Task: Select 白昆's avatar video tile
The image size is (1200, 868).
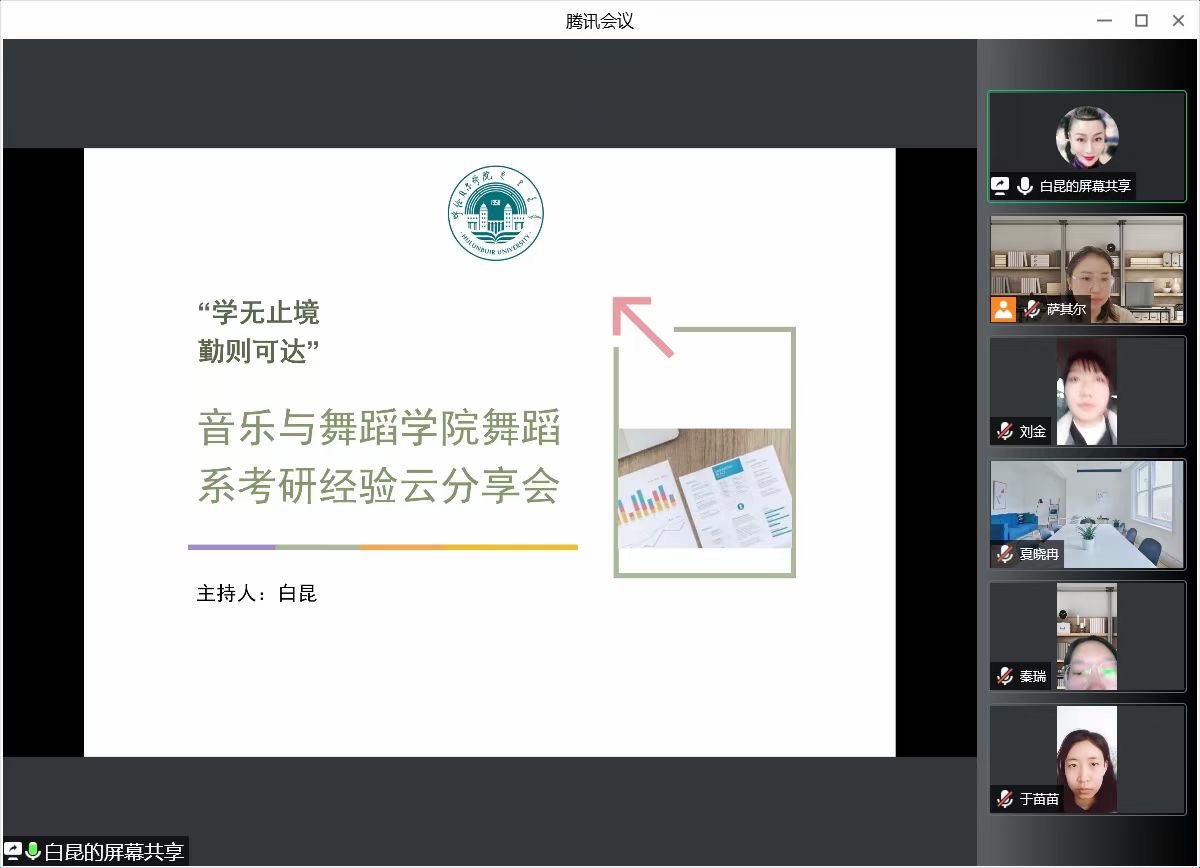Action: click(1087, 138)
